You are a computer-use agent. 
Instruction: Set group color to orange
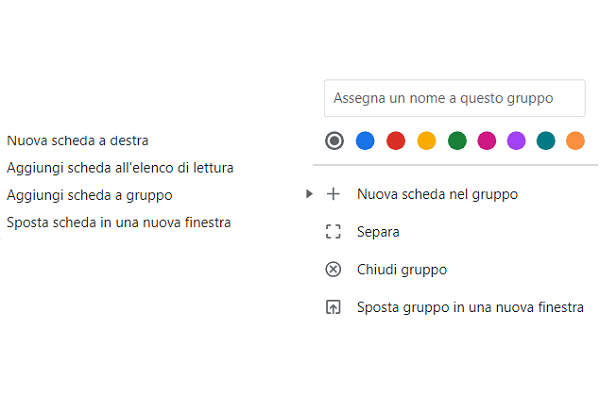[x=575, y=141]
